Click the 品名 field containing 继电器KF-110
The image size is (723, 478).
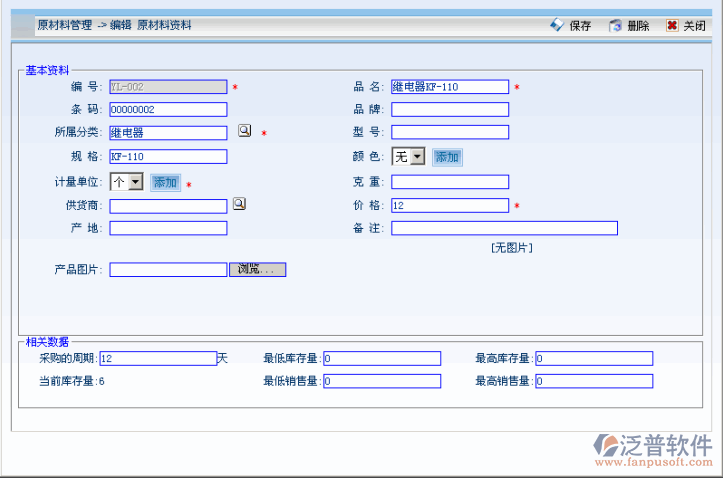pyautogui.click(x=450, y=87)
